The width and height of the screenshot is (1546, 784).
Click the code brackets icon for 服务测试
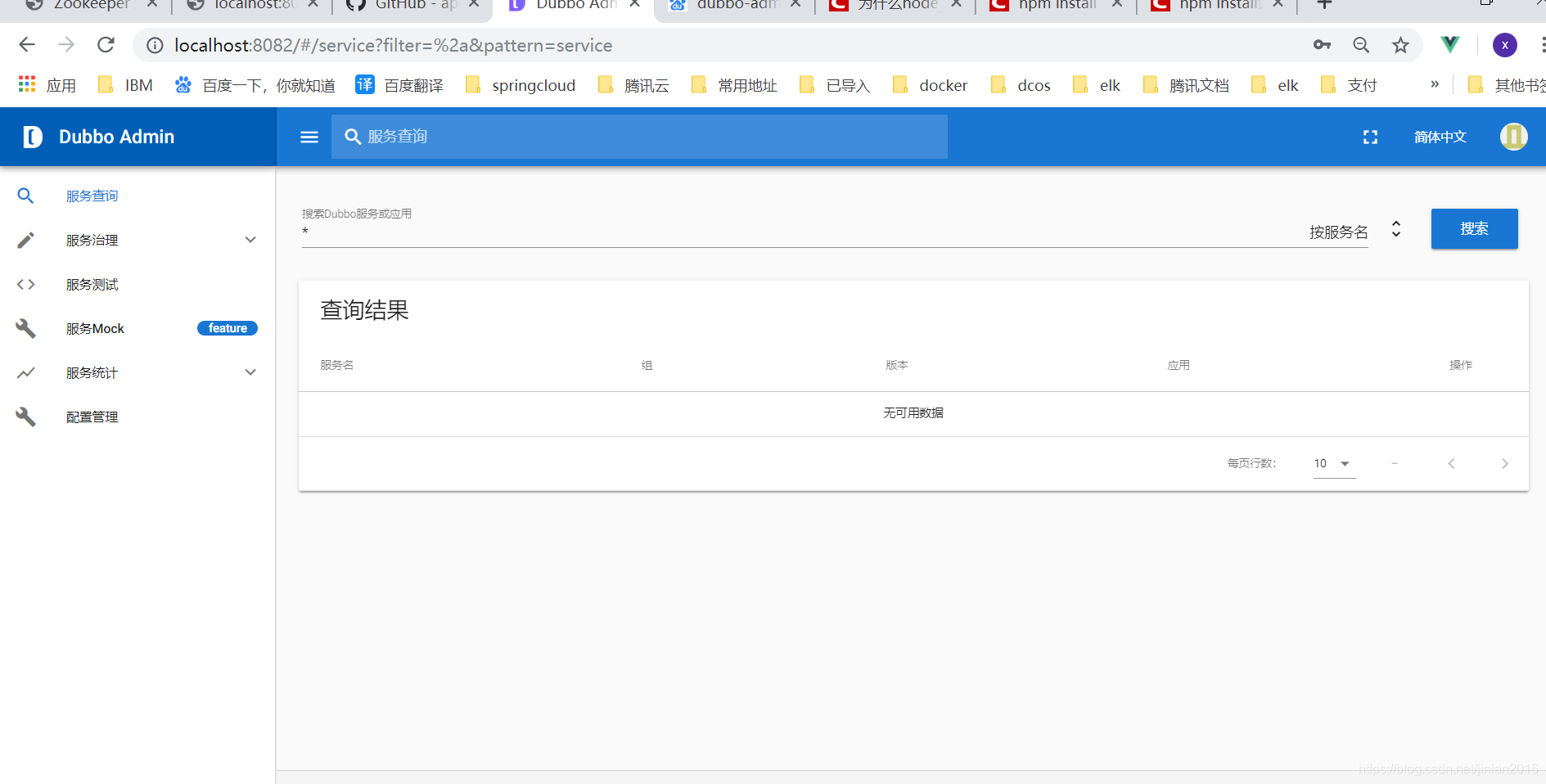tap(25, 284)
